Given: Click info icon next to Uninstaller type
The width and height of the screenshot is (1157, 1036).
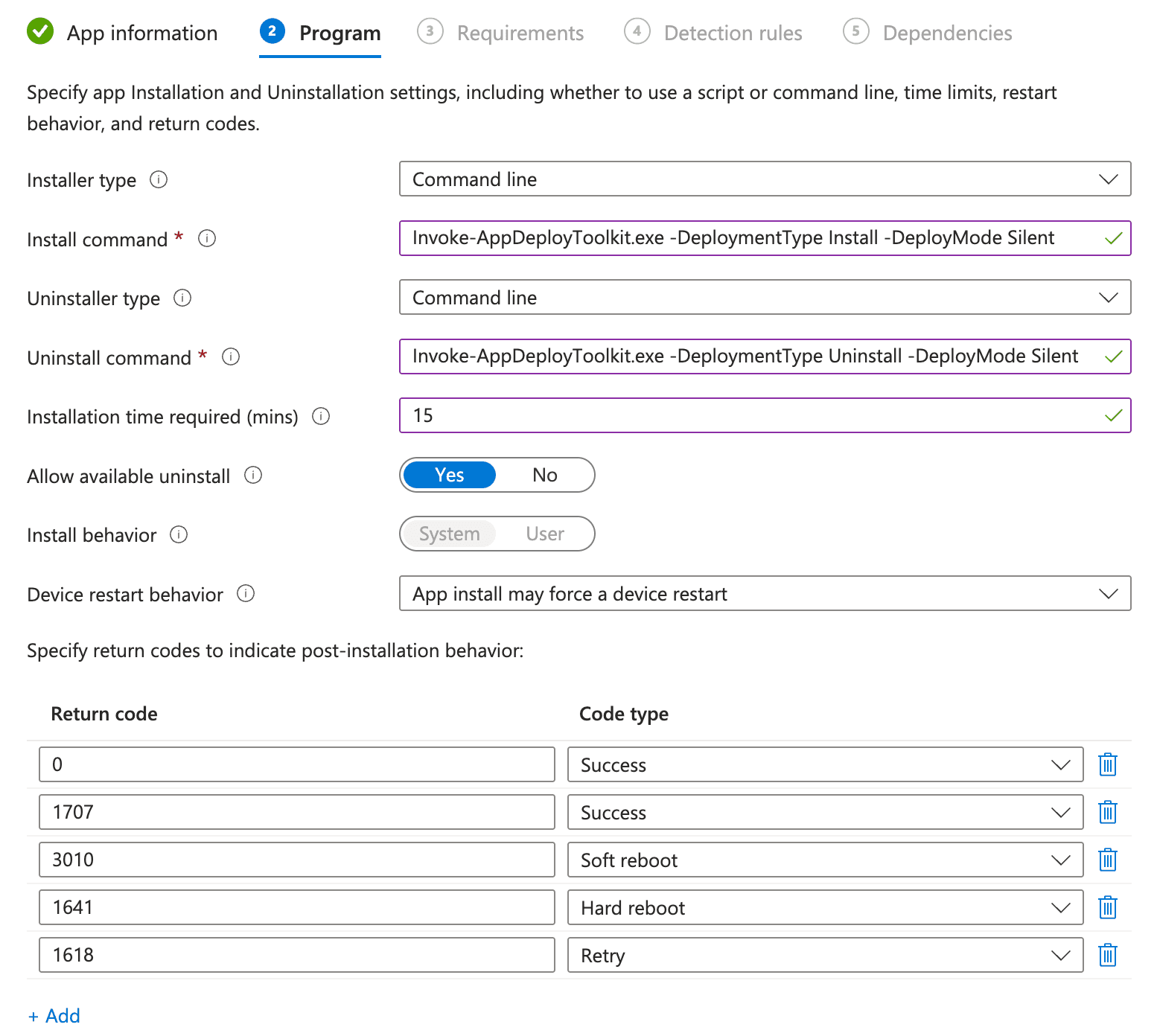Looking at the screenshot, I should coord(182,298).
